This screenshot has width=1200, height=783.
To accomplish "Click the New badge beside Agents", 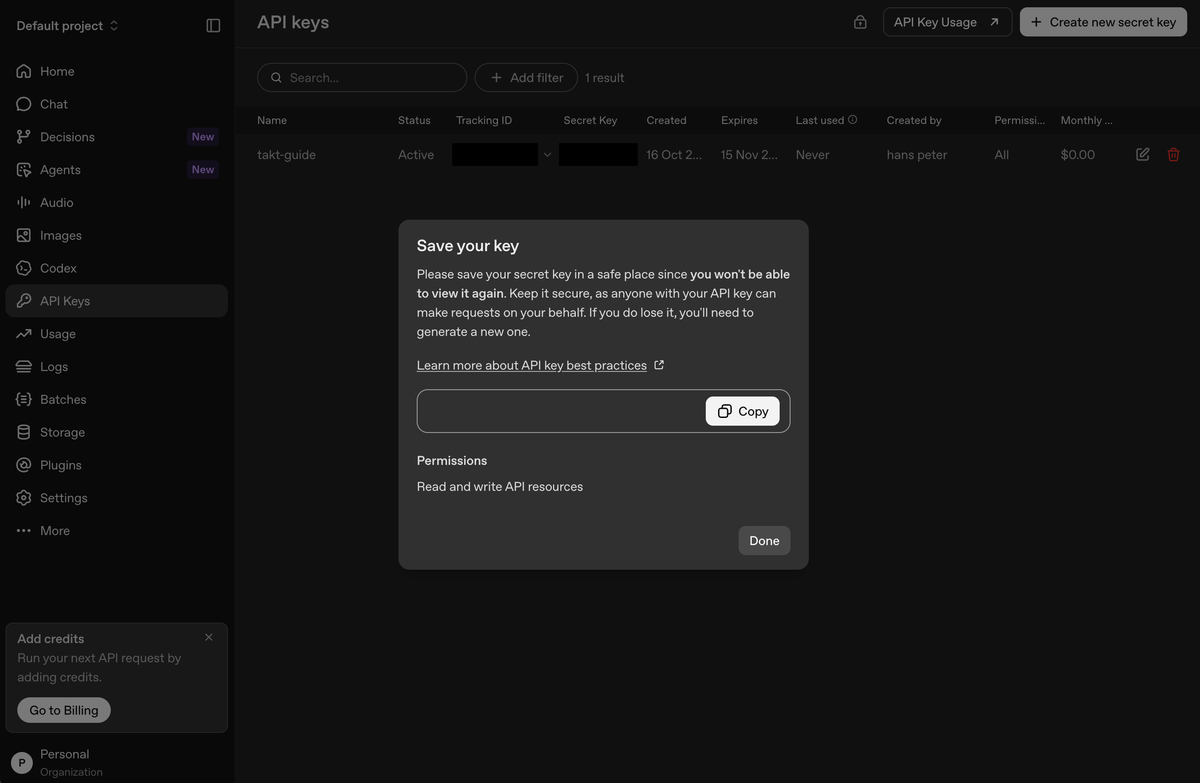I will click(x=203, y=170).
